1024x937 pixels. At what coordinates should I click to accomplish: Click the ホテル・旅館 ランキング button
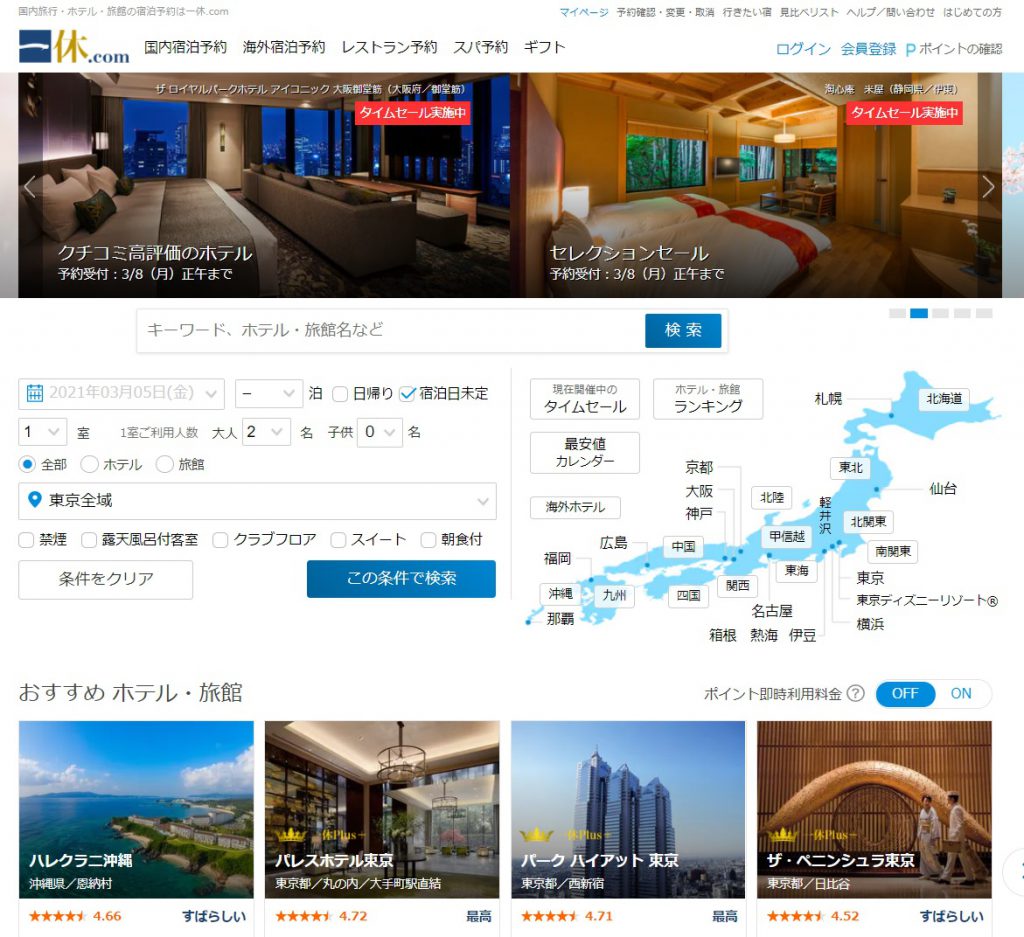click(708, 399)
